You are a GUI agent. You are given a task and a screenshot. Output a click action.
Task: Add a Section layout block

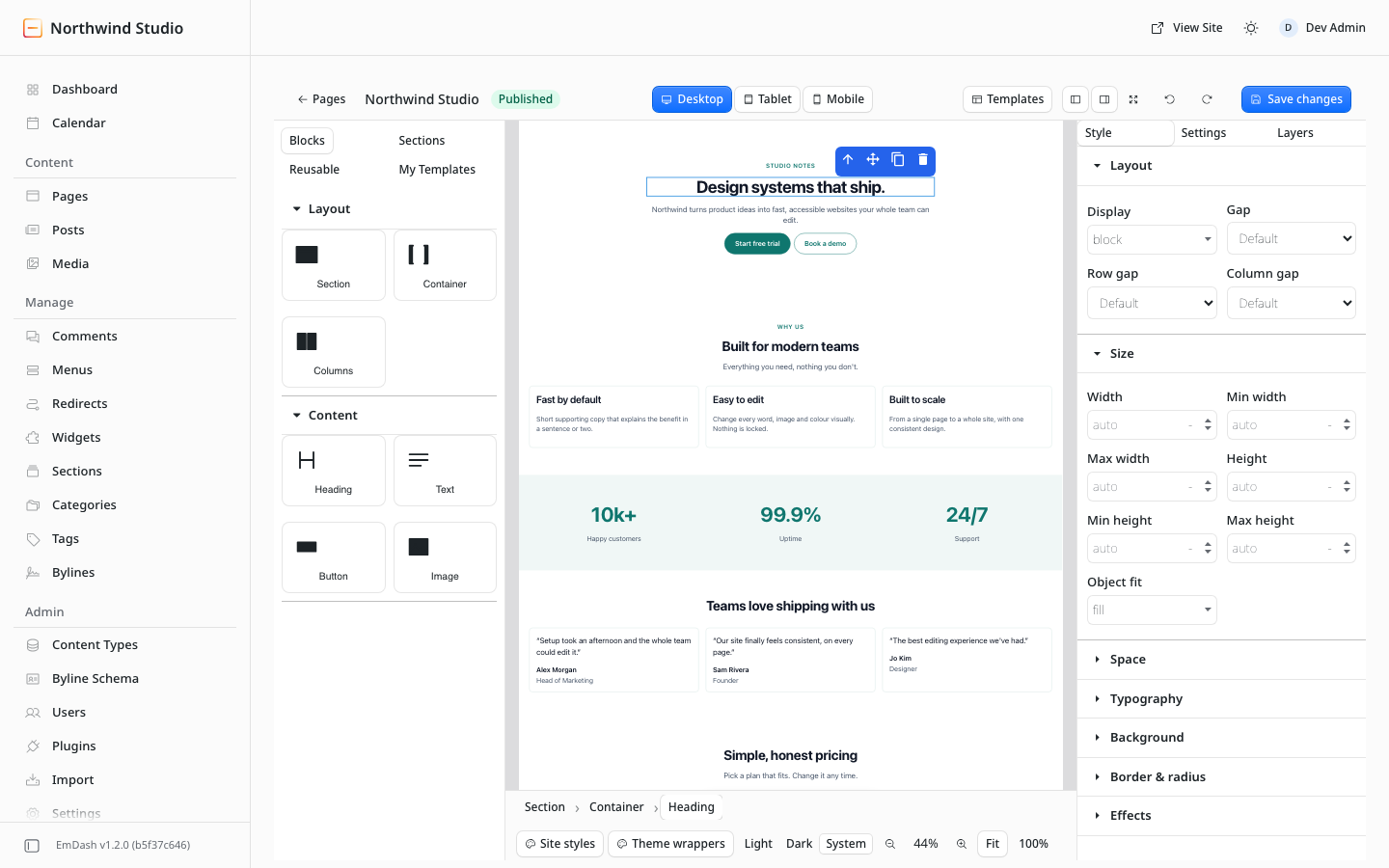pos(334,265)
